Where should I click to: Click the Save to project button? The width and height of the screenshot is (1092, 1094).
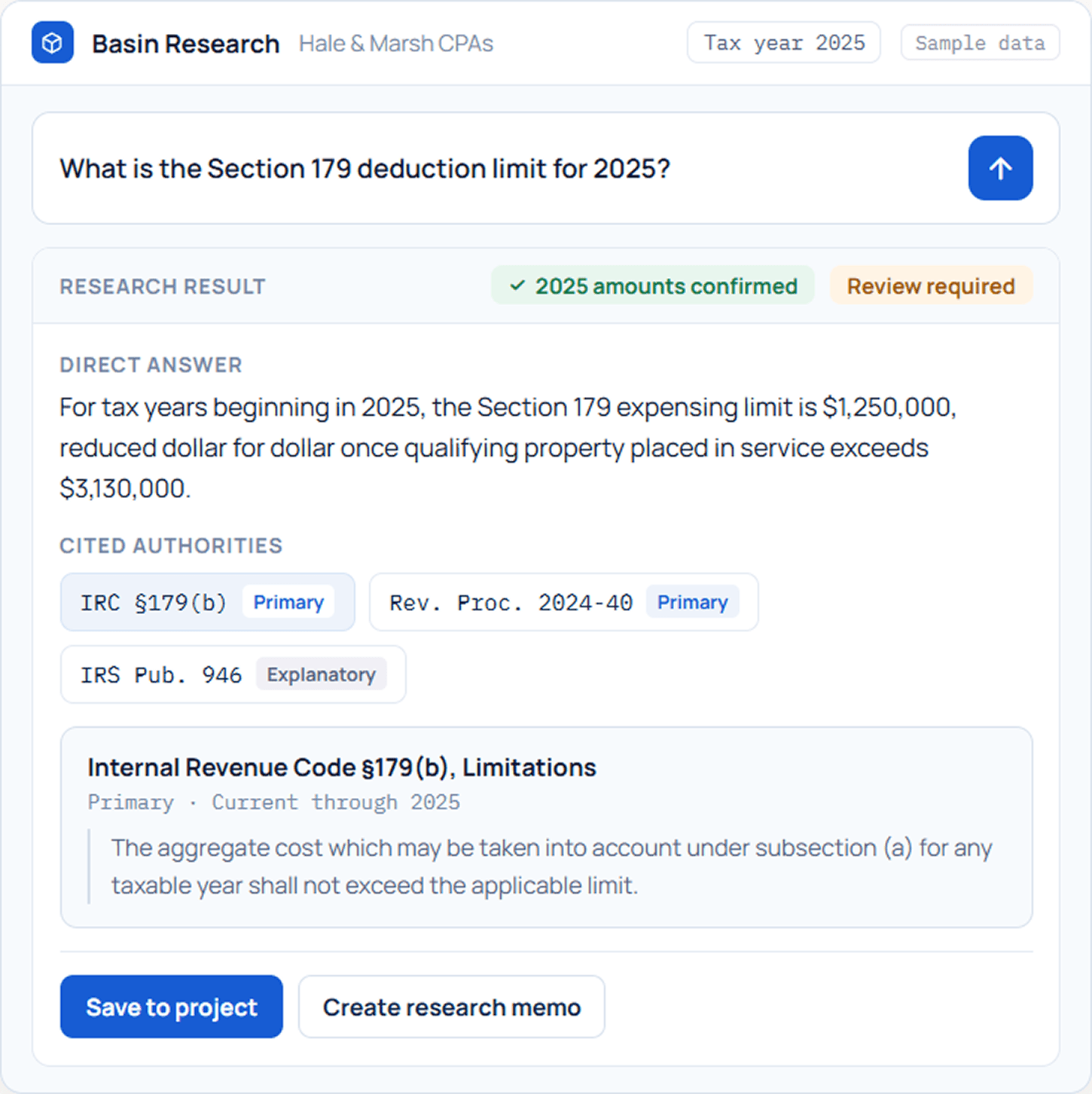(172, 1007)
